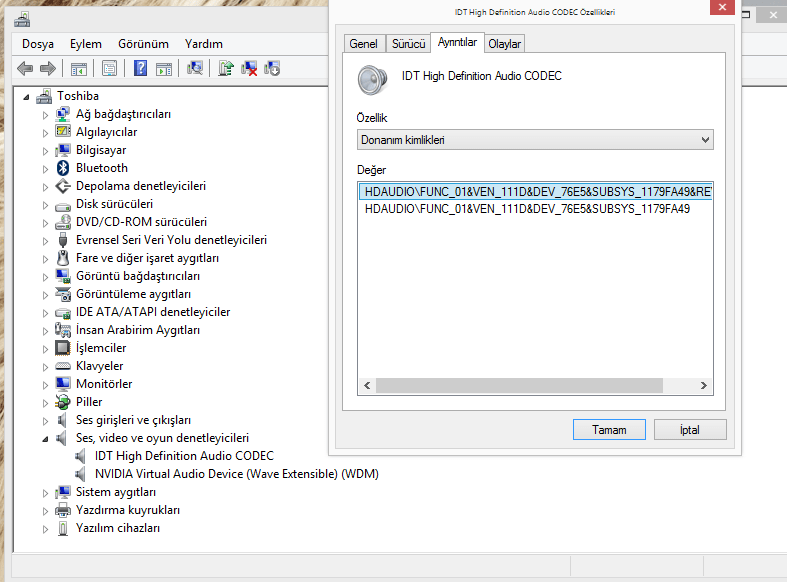This screenshot has width=787, height=582.
Task: Click the horizontal scrollbar thumb in Değer list
Action: click(519, 385)
